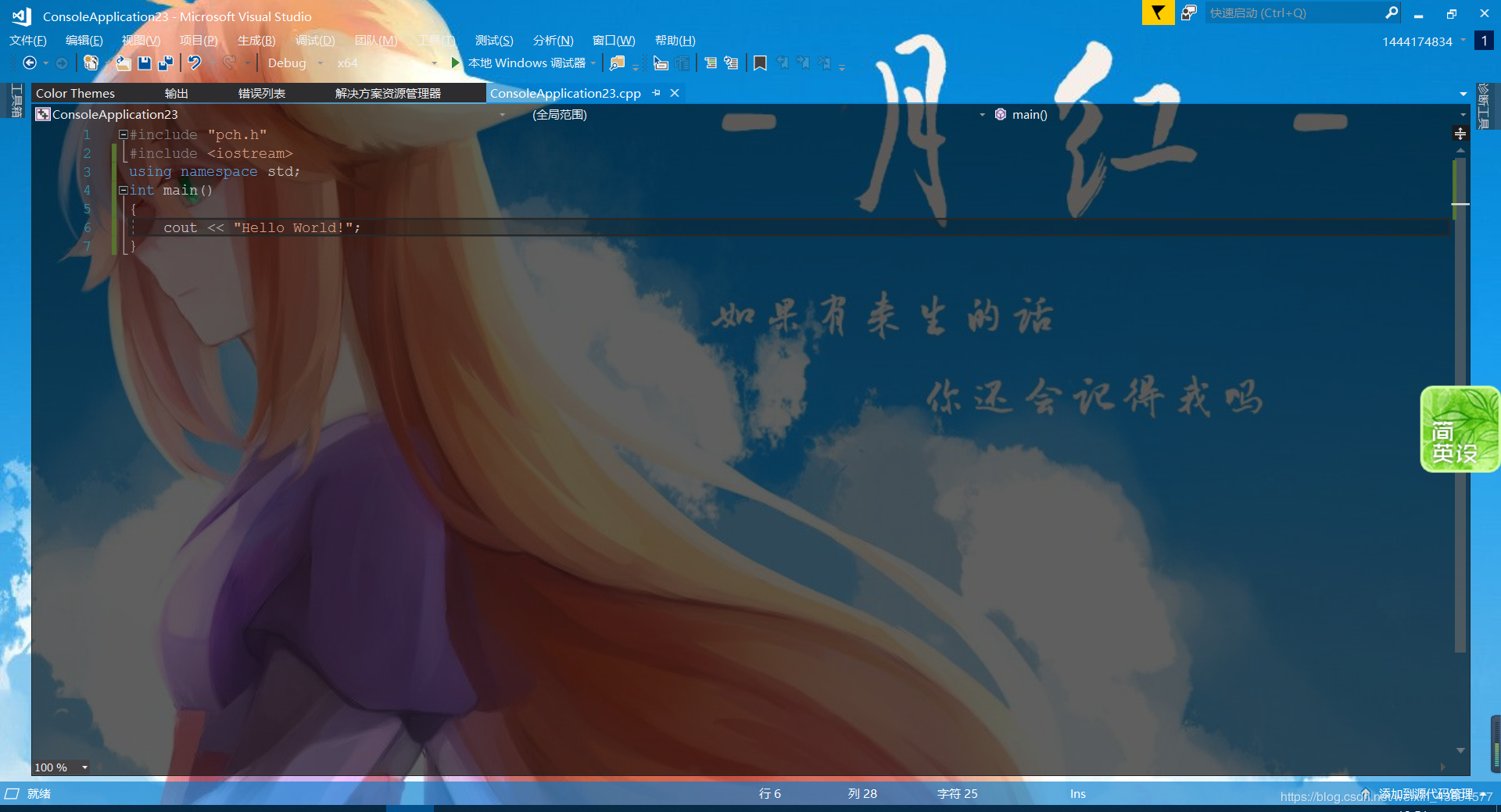Image resolution: width=1501 pixels, height=812 pixels.
Task: Click the Undo arrow icon
Action: [x=195, y=63]
